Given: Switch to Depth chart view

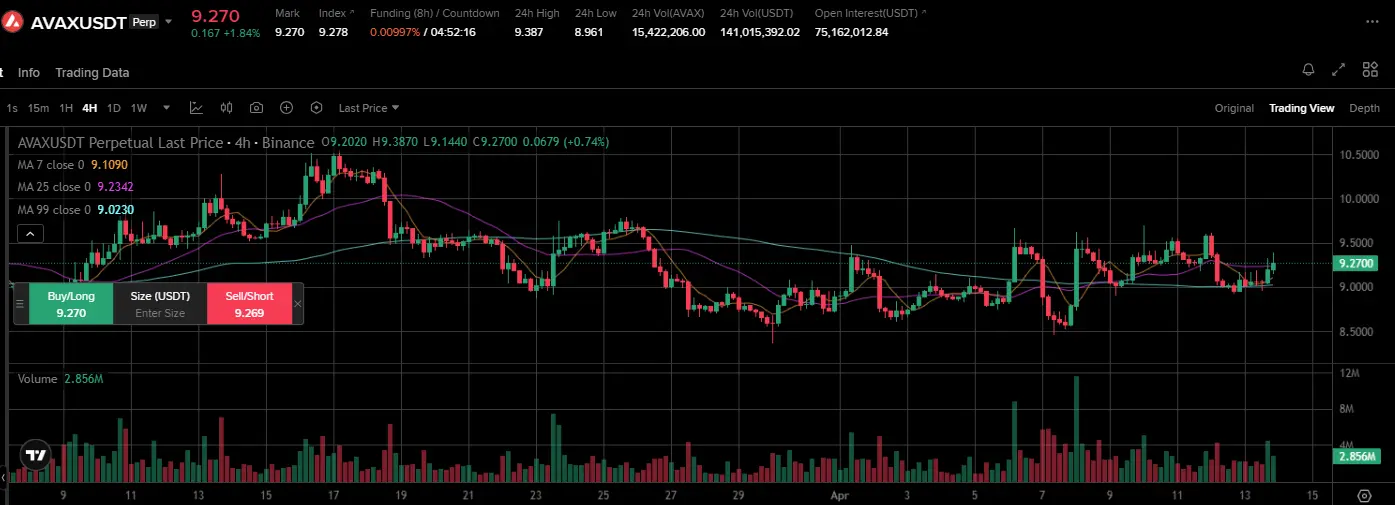Looking at the screenshot, I should [1364, 108].
